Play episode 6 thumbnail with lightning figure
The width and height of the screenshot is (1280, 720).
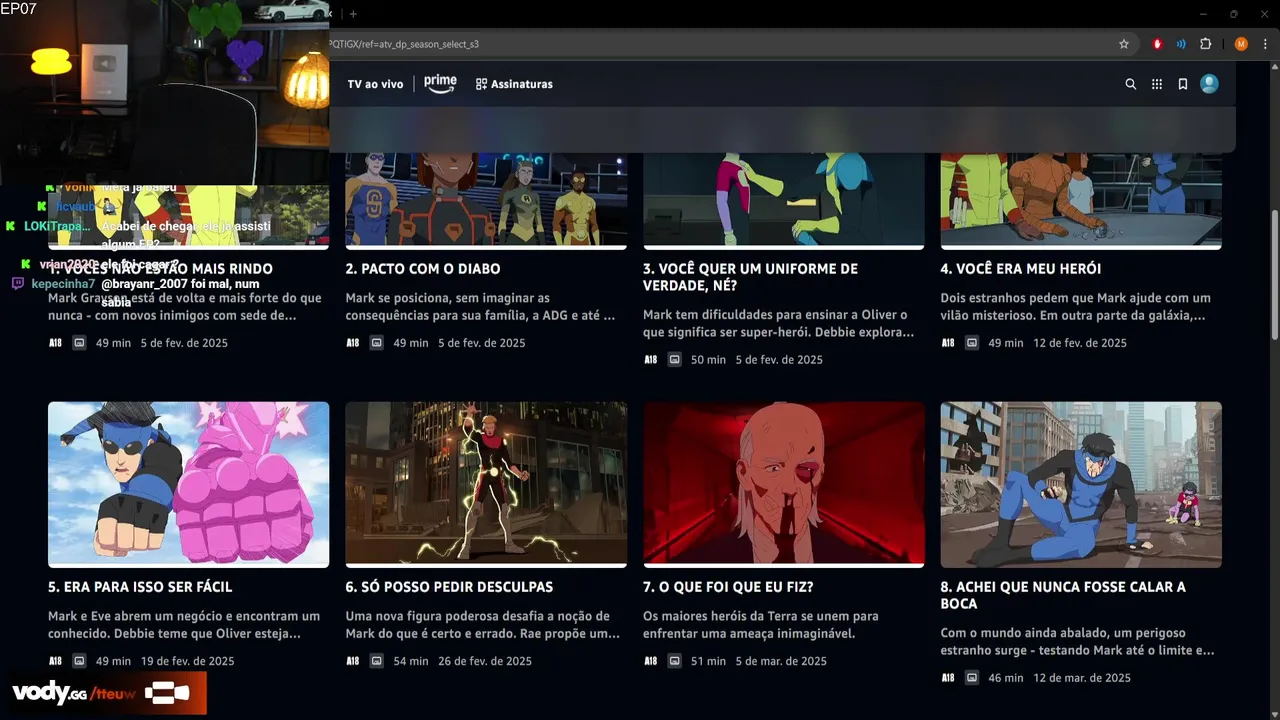pos(486,484)
